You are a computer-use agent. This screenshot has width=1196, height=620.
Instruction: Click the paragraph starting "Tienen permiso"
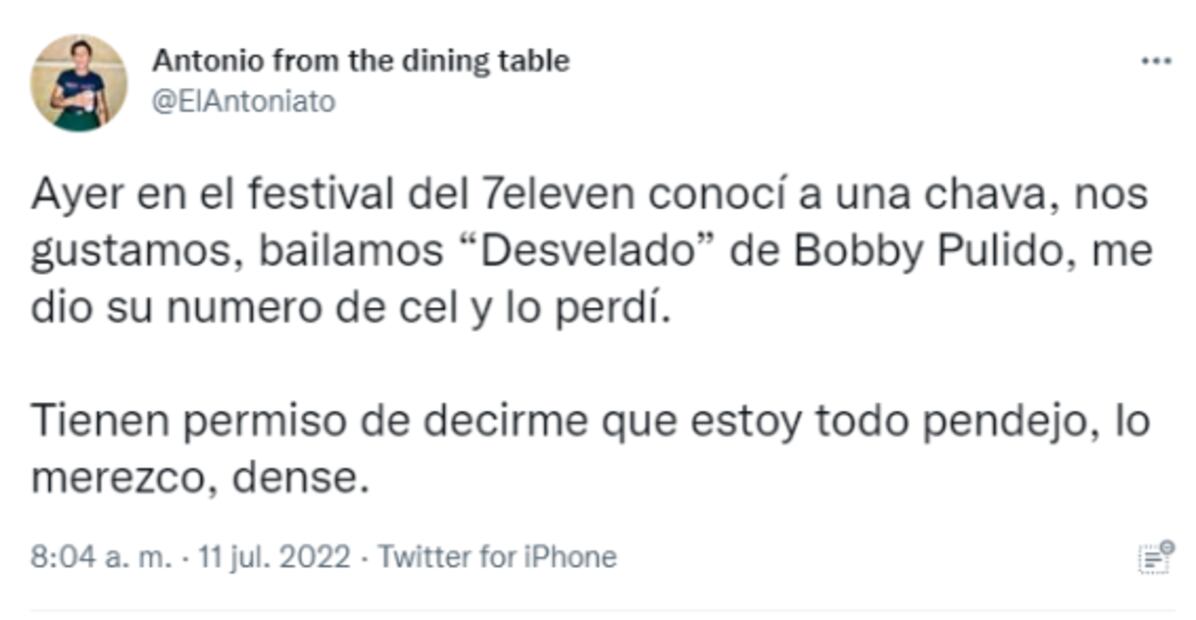click(x=590, y=423)
